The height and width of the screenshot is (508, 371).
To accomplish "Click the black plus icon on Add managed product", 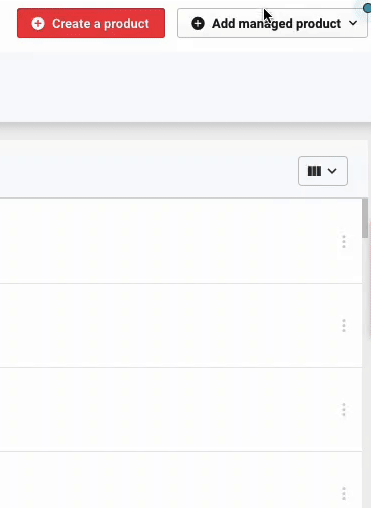I will pyautogui.click(x=198, y=24).
